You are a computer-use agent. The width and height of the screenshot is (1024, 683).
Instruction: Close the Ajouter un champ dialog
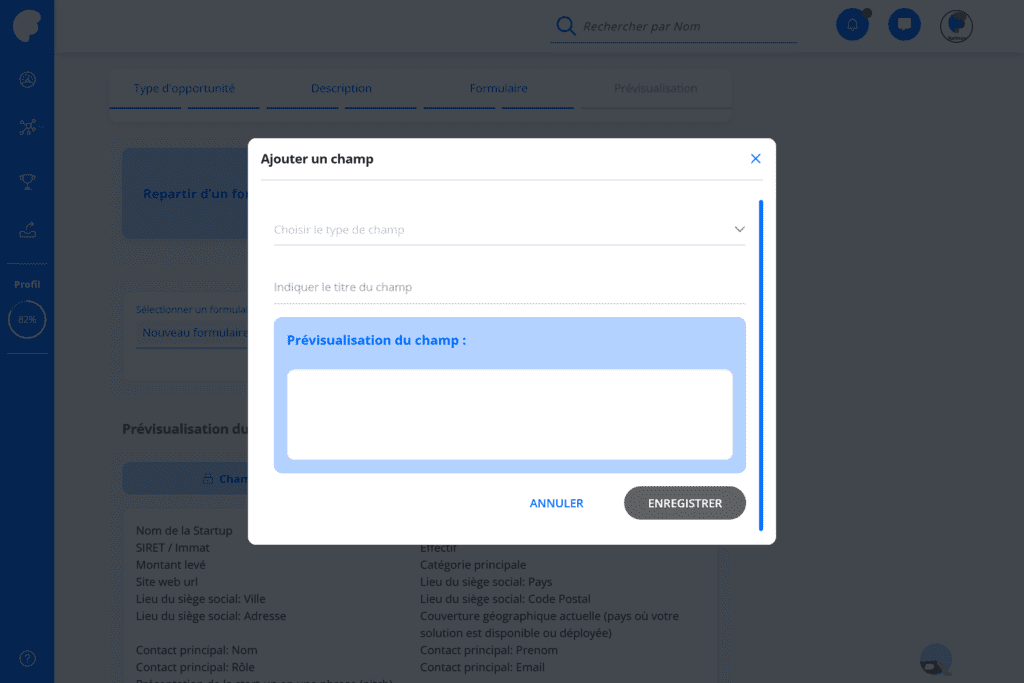coord(756,159)
